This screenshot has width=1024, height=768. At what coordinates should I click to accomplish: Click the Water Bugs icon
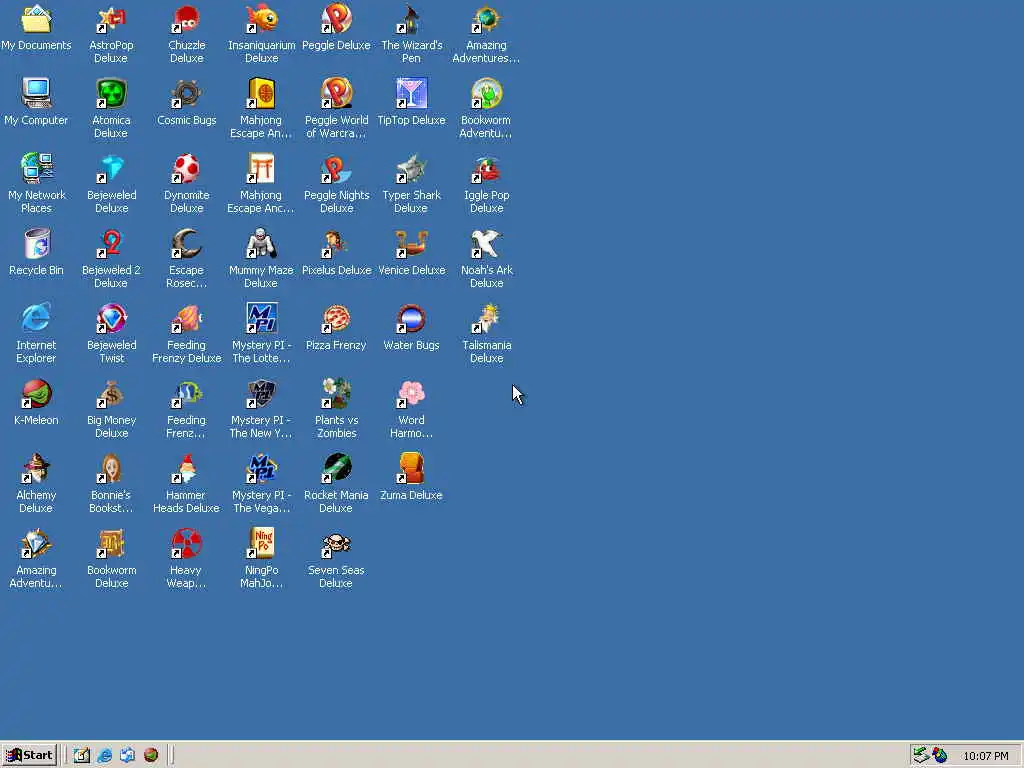point(411,319)
